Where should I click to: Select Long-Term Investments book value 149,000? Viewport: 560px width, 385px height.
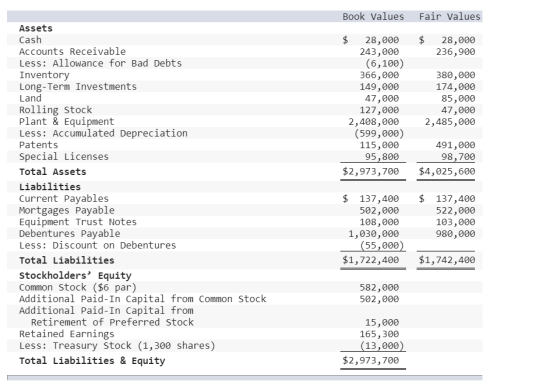379,87
